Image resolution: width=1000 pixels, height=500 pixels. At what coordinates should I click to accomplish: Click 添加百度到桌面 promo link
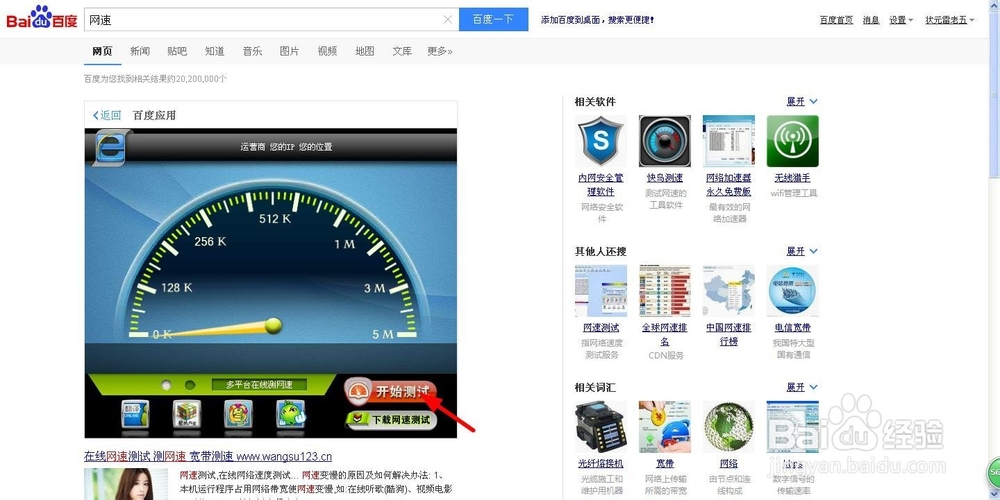[x=598, y=20]
